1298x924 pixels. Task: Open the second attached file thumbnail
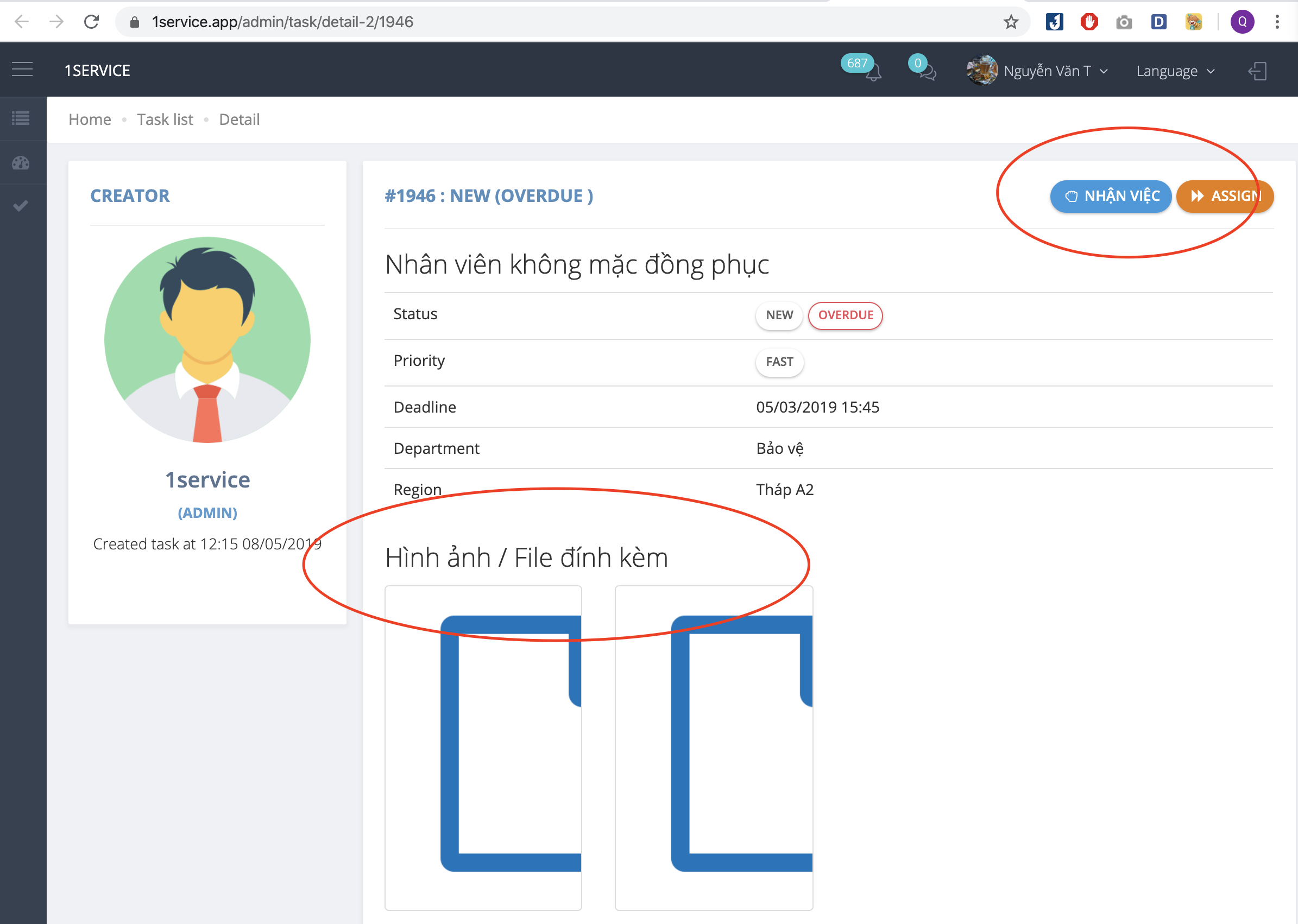click(714, 747)
